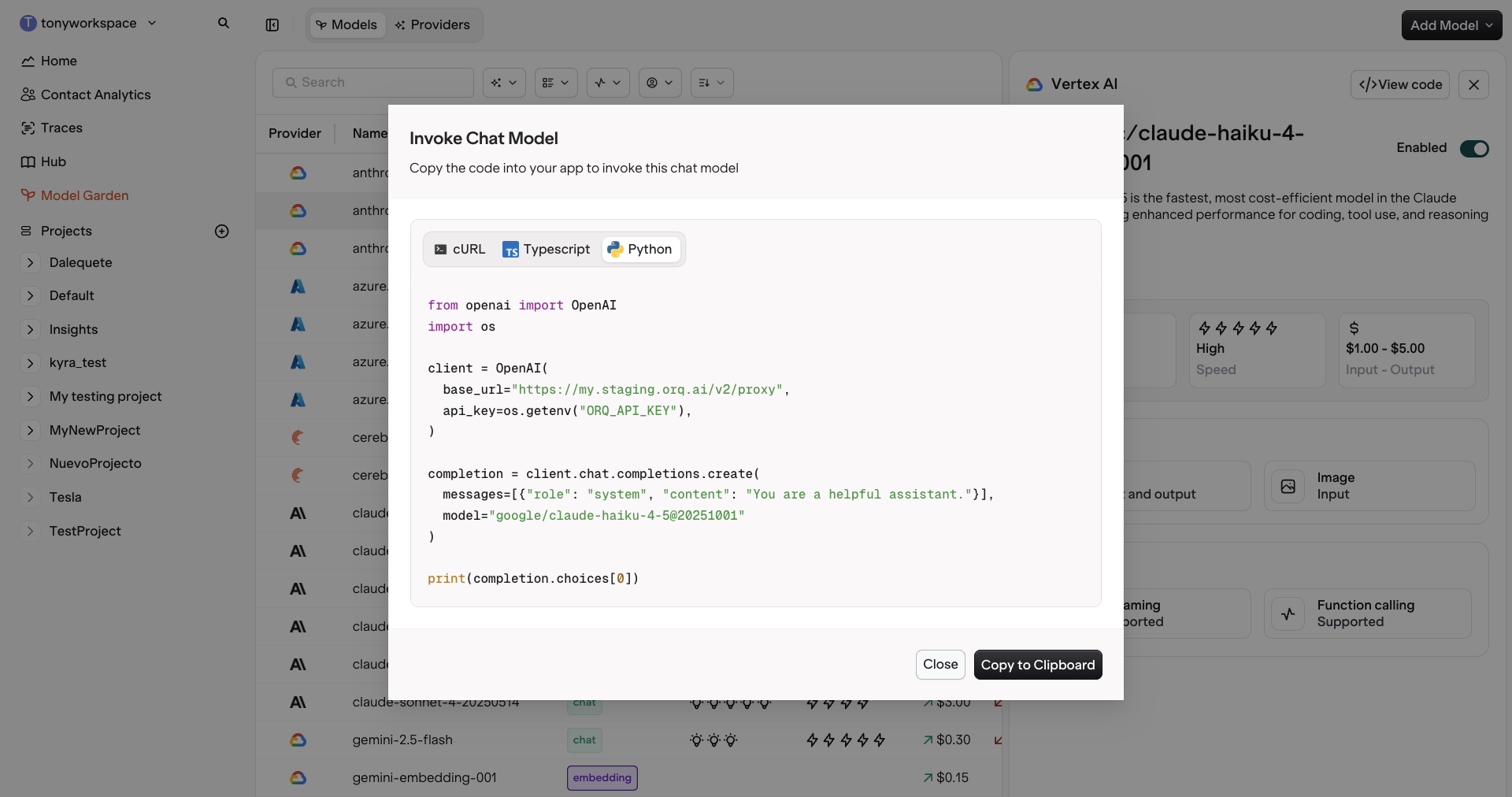Screen dimensions: 1512x797
Task: Disable the Enabled toggle for claude-haiku
Action: pyautogui.click(x=1474, y=149)
